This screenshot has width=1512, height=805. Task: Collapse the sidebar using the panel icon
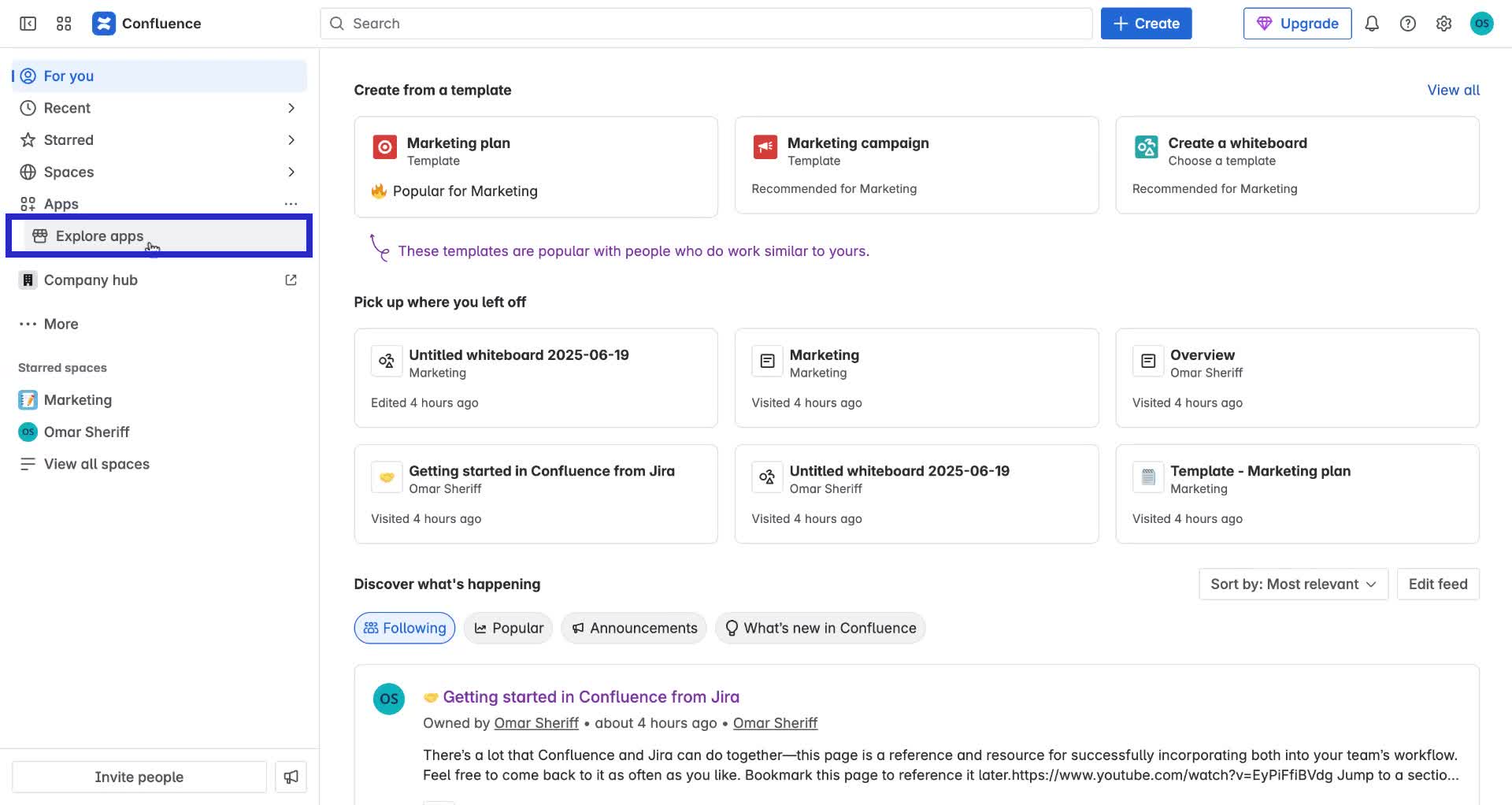[28, 24]
